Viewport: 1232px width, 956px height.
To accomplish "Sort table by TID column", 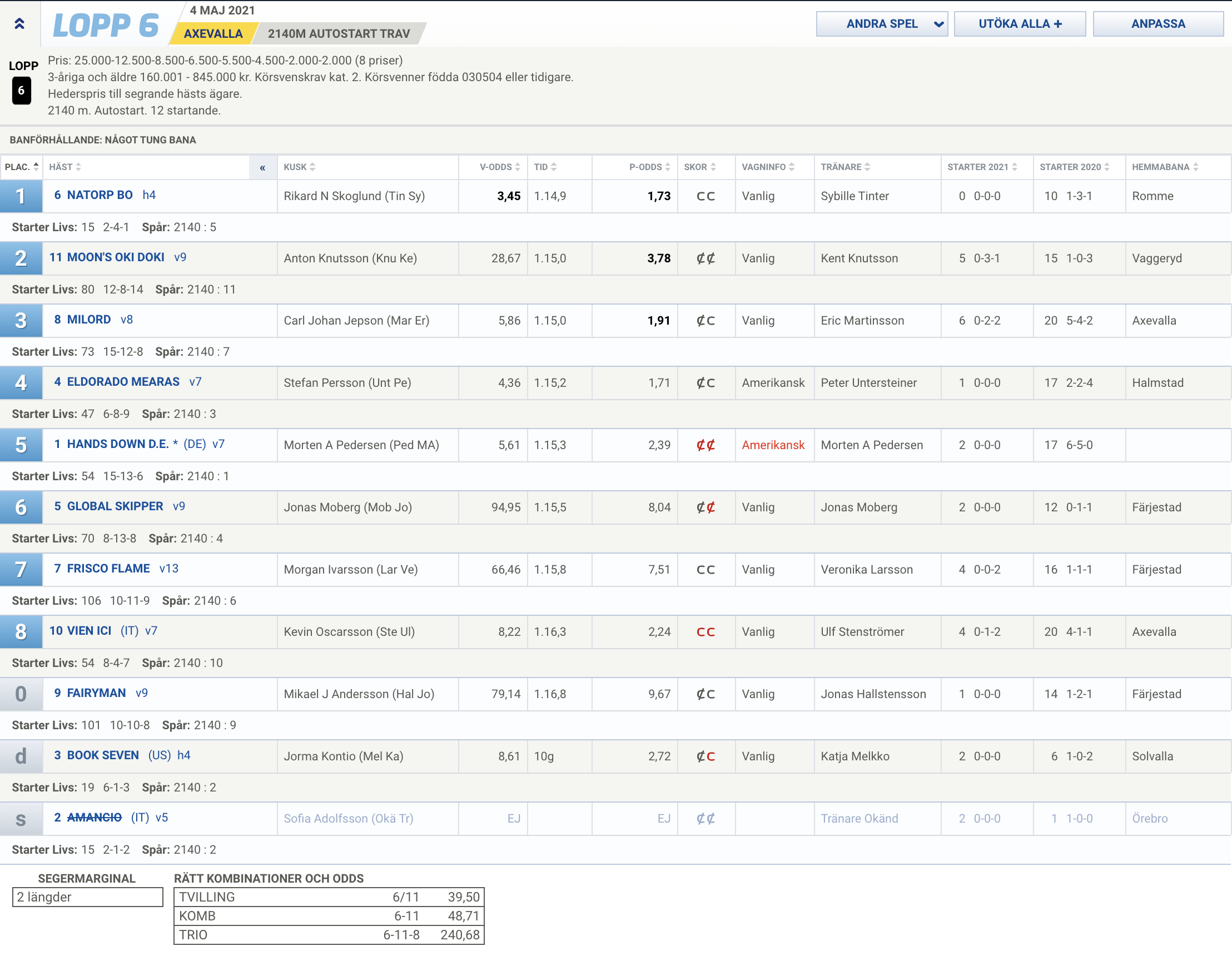I will click(545, 167).
